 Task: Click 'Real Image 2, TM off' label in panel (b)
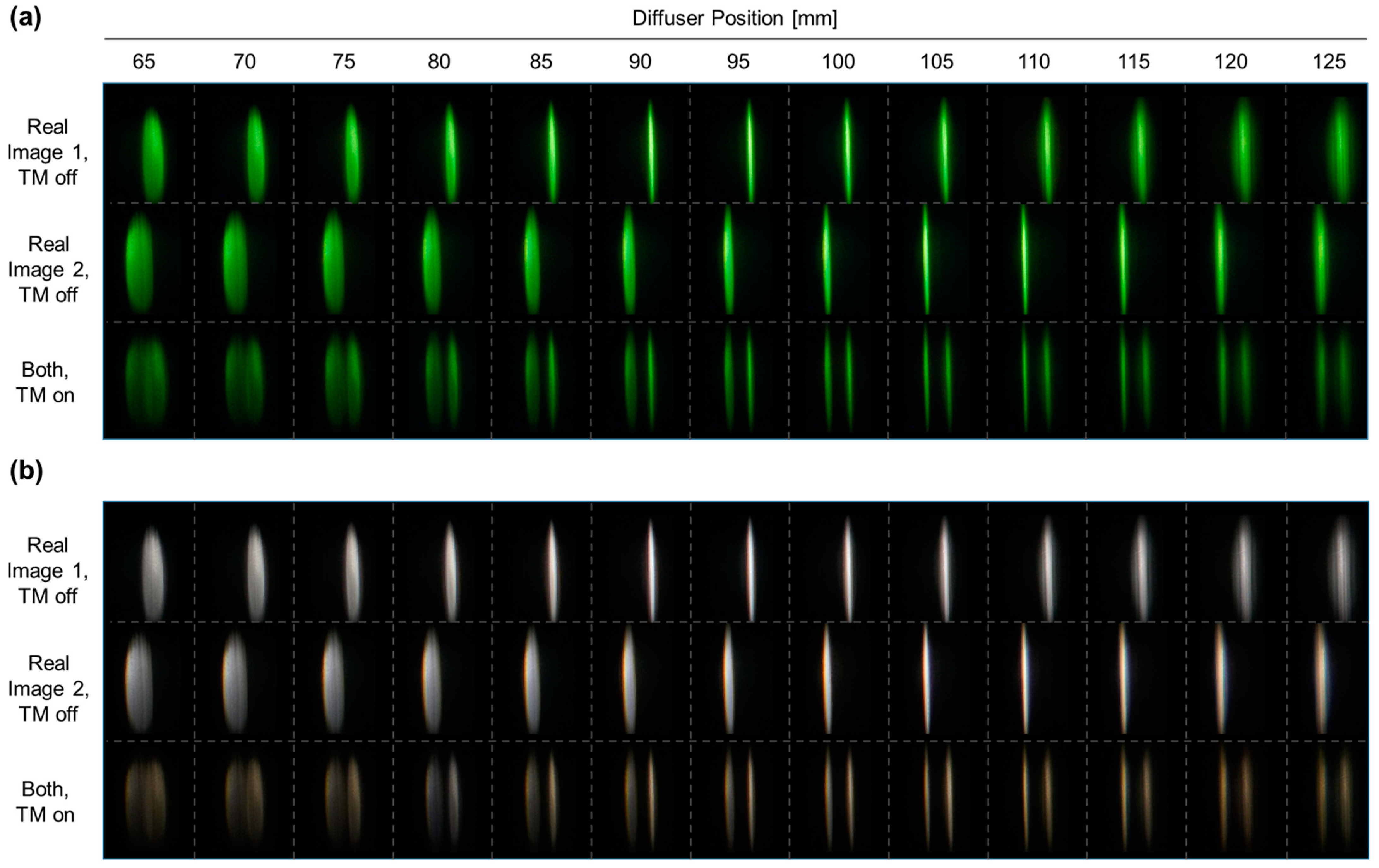pos(48,689)
